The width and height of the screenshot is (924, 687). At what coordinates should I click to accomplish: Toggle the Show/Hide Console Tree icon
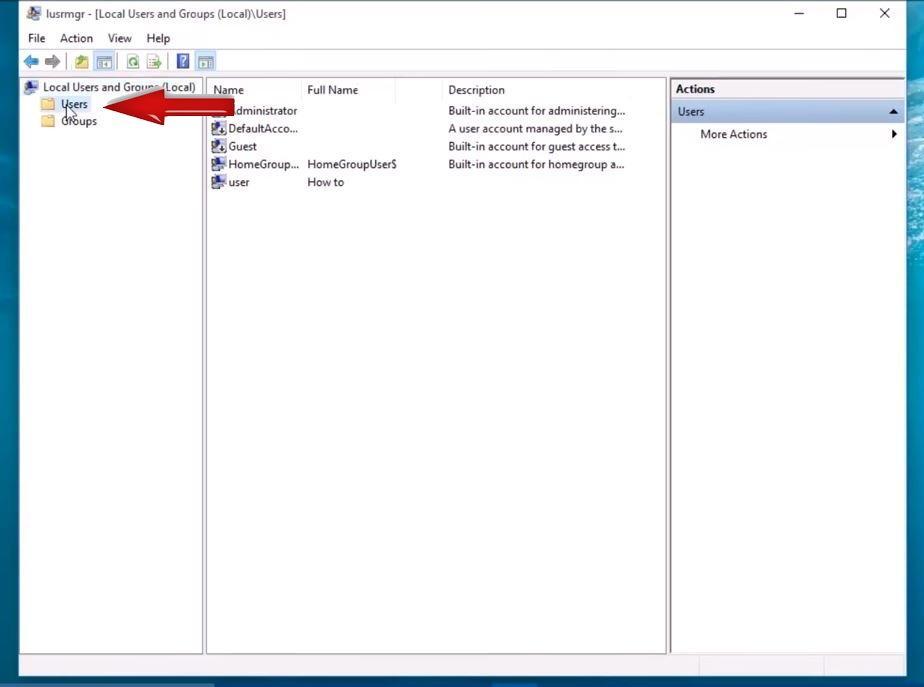click(x=105, y=61)
